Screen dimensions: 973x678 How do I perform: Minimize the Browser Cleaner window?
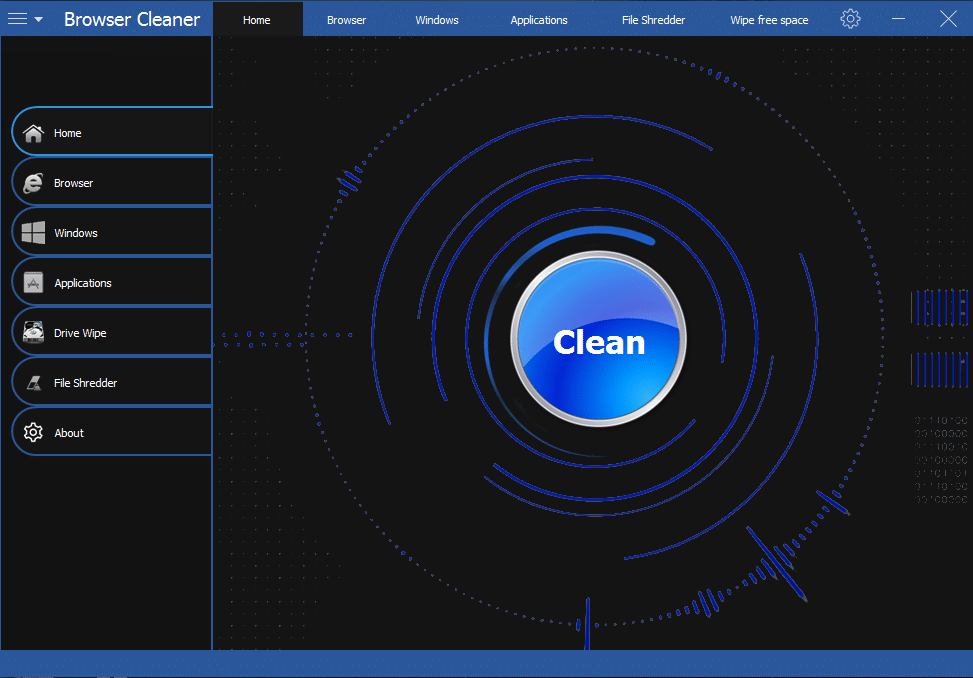coord(899,19)
